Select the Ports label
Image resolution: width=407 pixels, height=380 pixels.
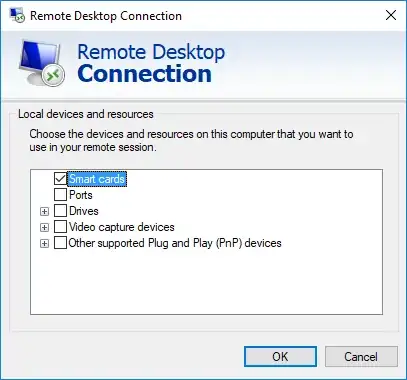80,195
